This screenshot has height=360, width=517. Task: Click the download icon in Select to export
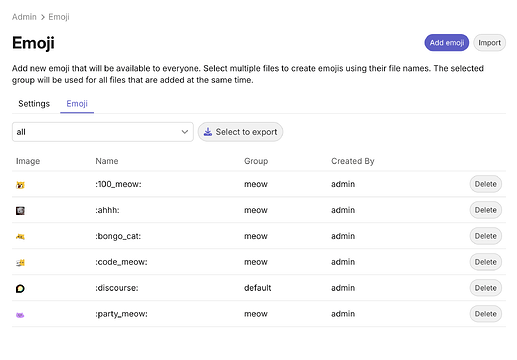tap(208, 132)
